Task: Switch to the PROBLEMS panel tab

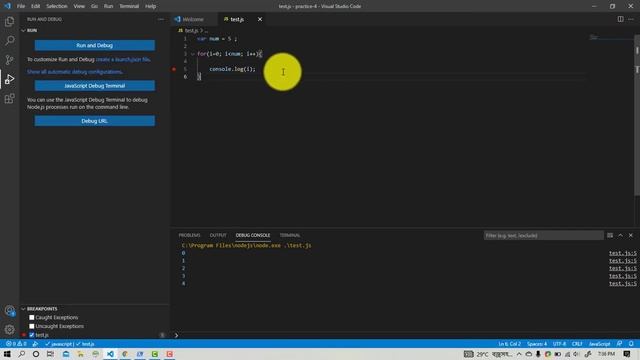Action: [189, 236]
